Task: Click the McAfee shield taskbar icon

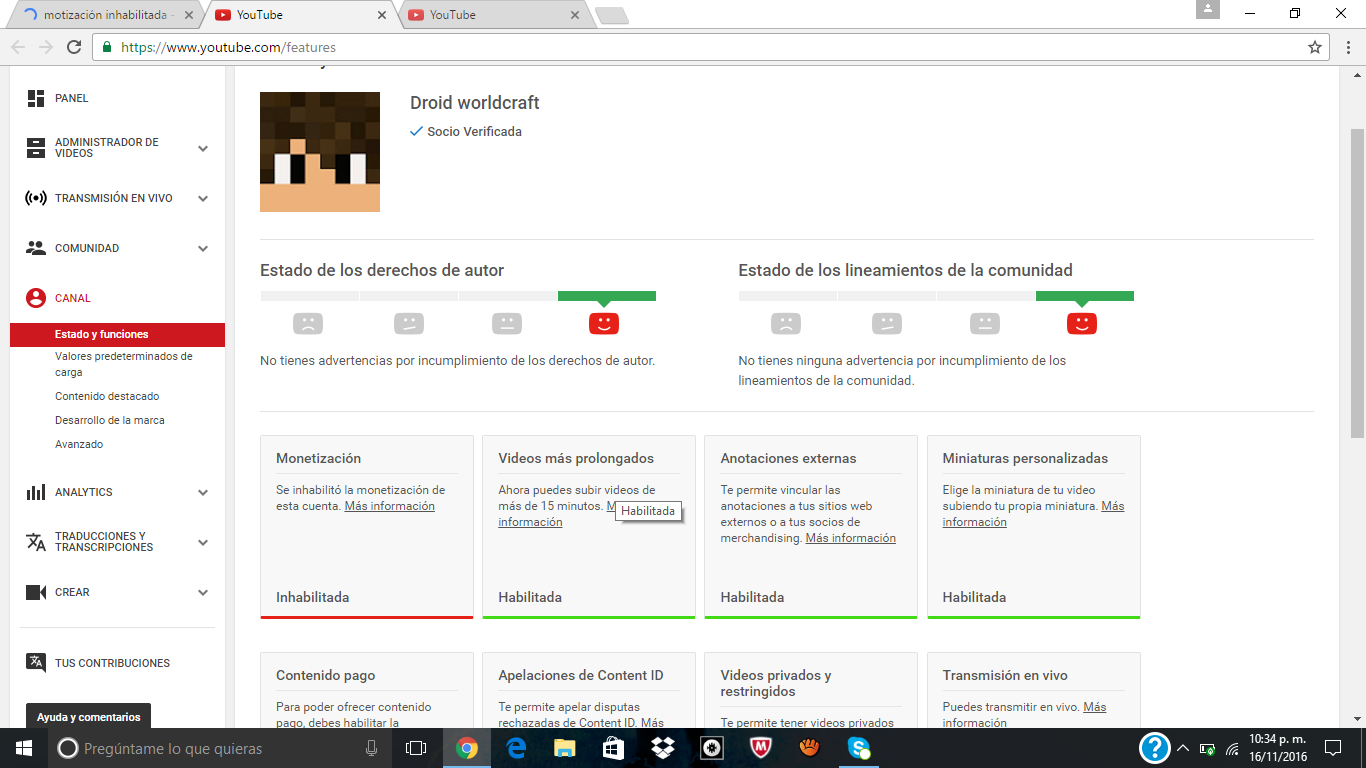Action: 760,748
